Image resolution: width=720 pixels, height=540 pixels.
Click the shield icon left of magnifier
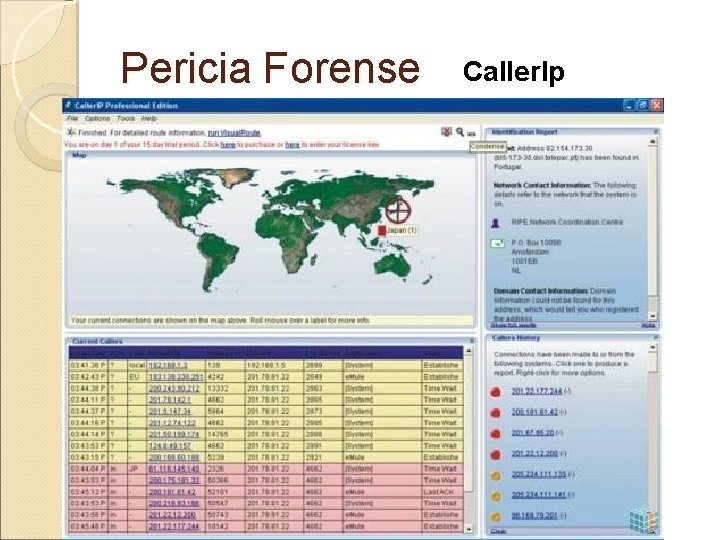(446, 132)
